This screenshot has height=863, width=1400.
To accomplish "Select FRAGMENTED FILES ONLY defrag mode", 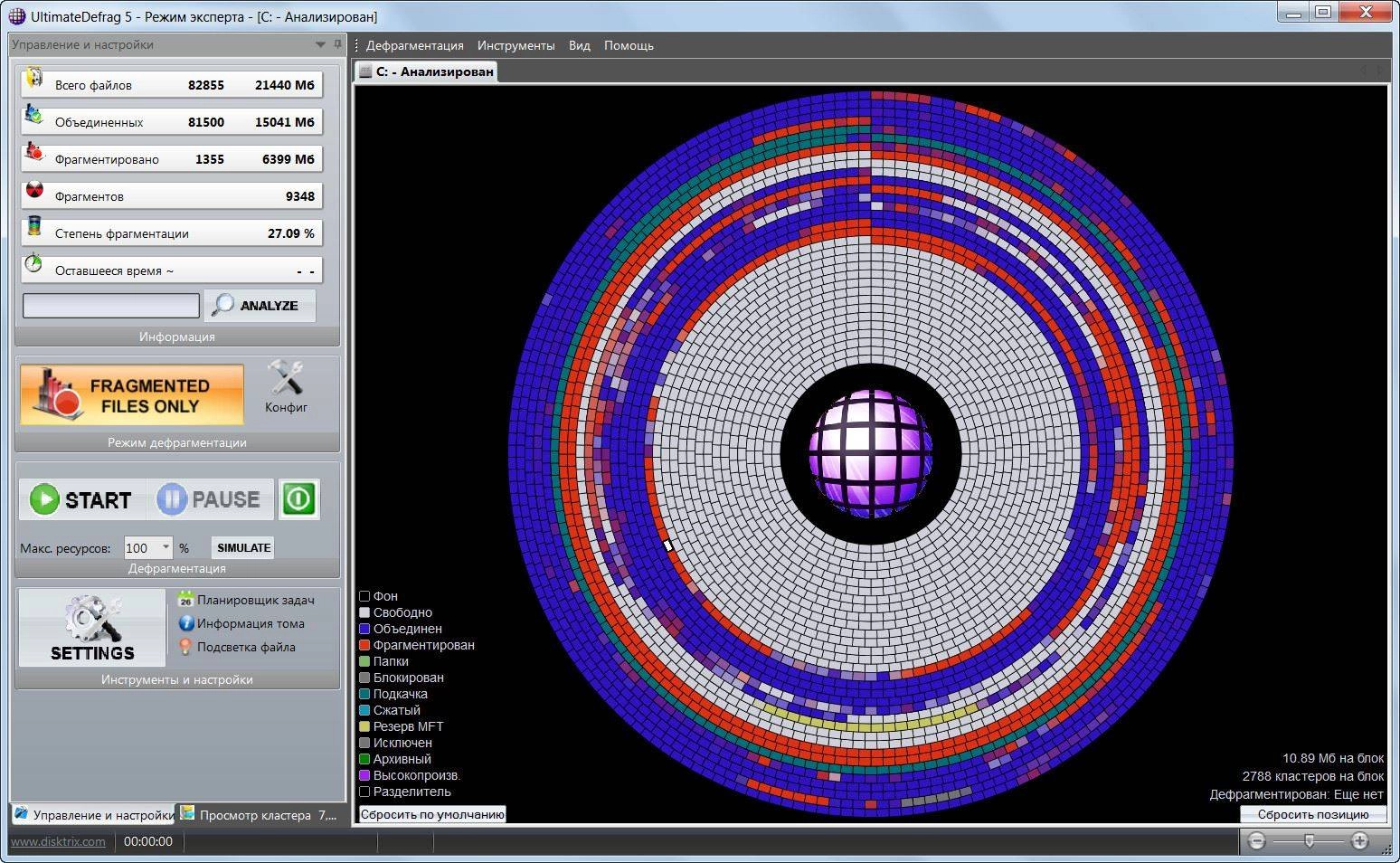I will click(132, 395).
